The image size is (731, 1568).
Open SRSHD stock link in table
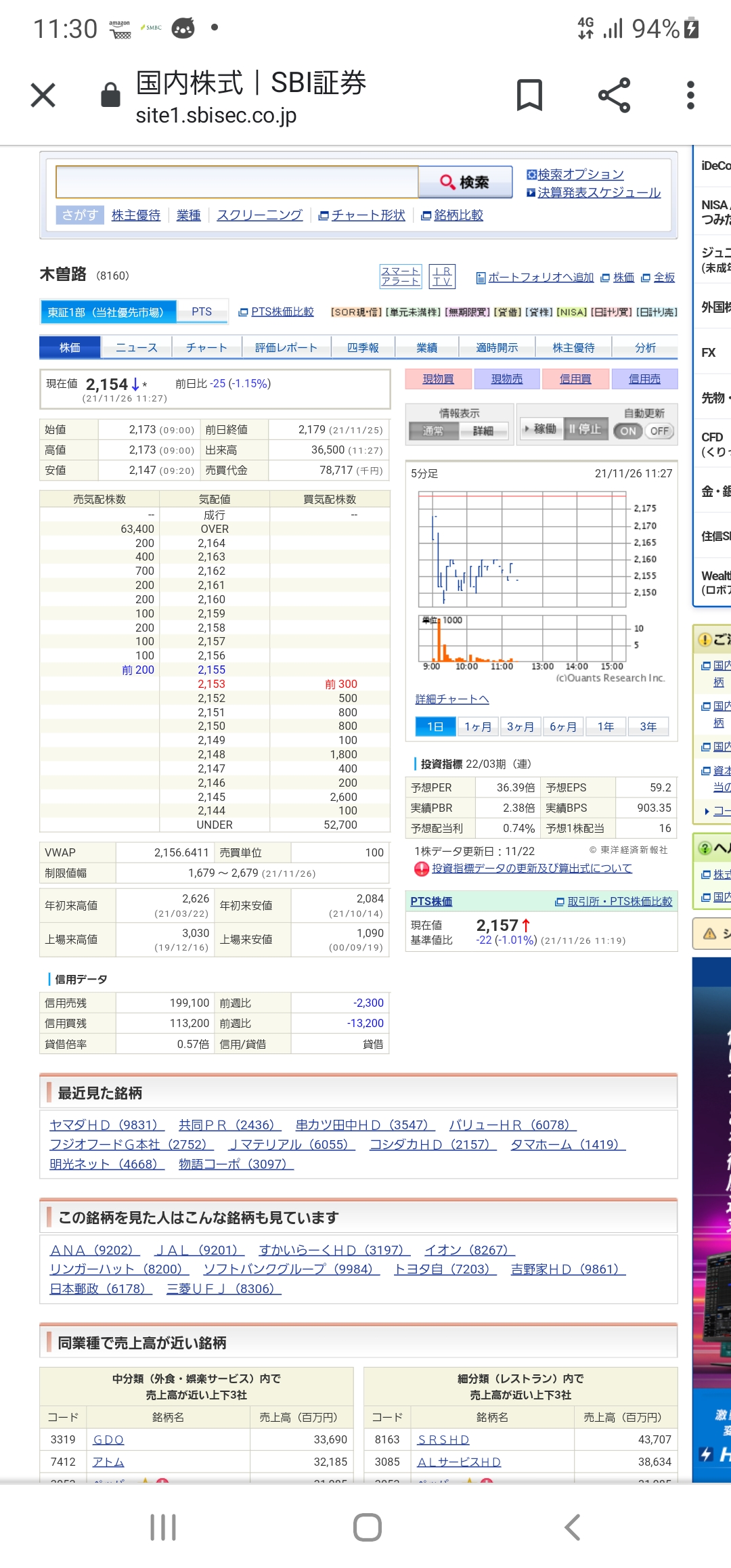click(443, 1439)
